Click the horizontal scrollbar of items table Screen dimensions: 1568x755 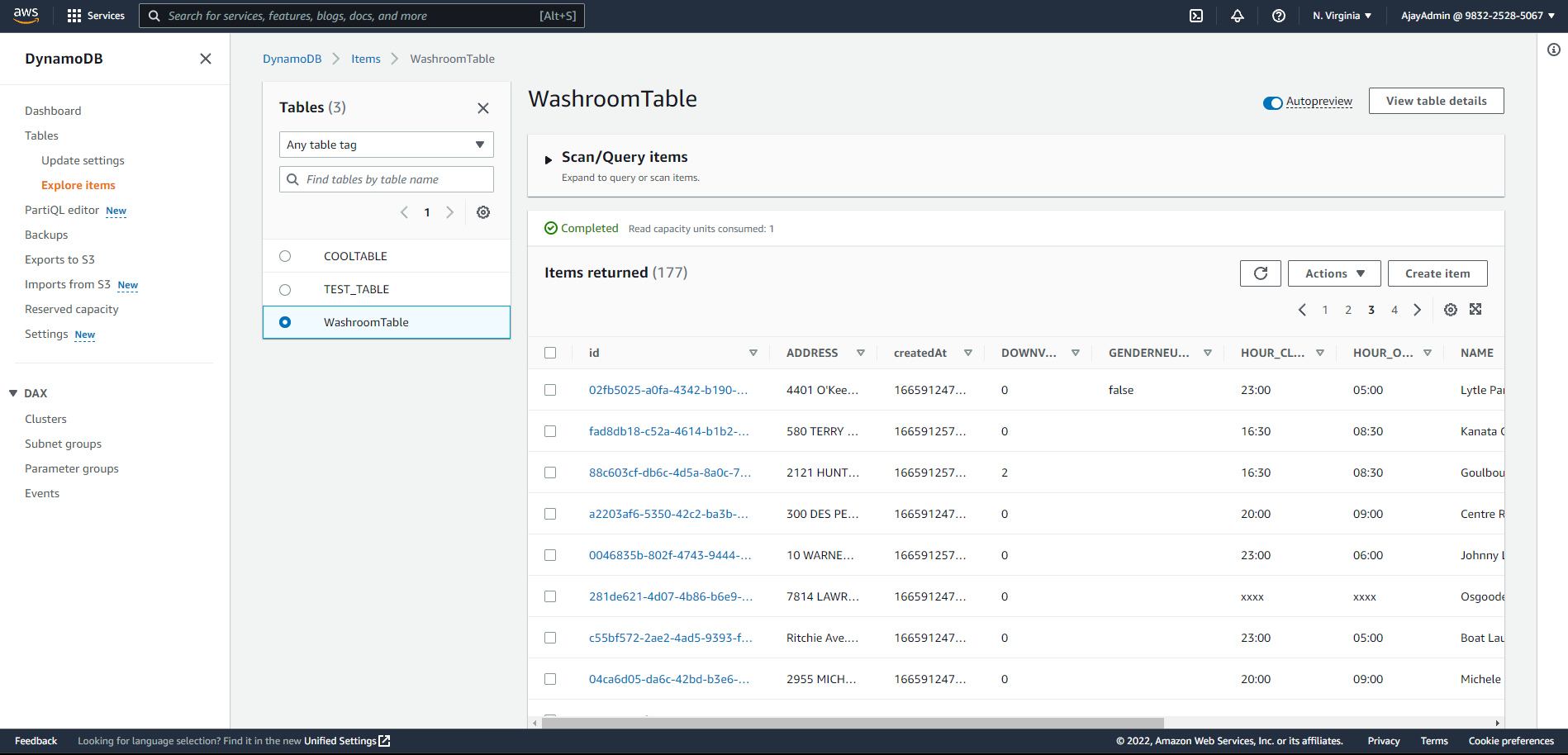(853, 723)
